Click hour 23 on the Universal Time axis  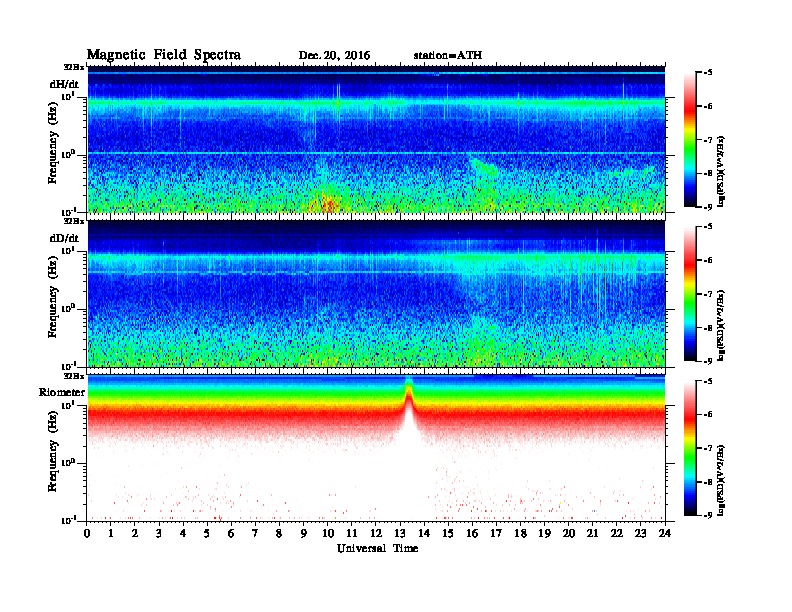point(641,533)
